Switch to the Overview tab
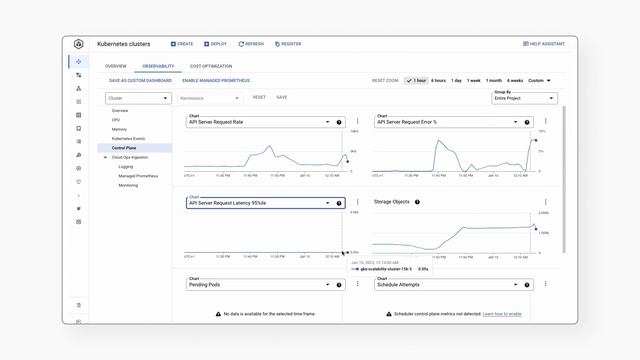The height and width of the screenshot is (360, 640). (x=116, y=66)
